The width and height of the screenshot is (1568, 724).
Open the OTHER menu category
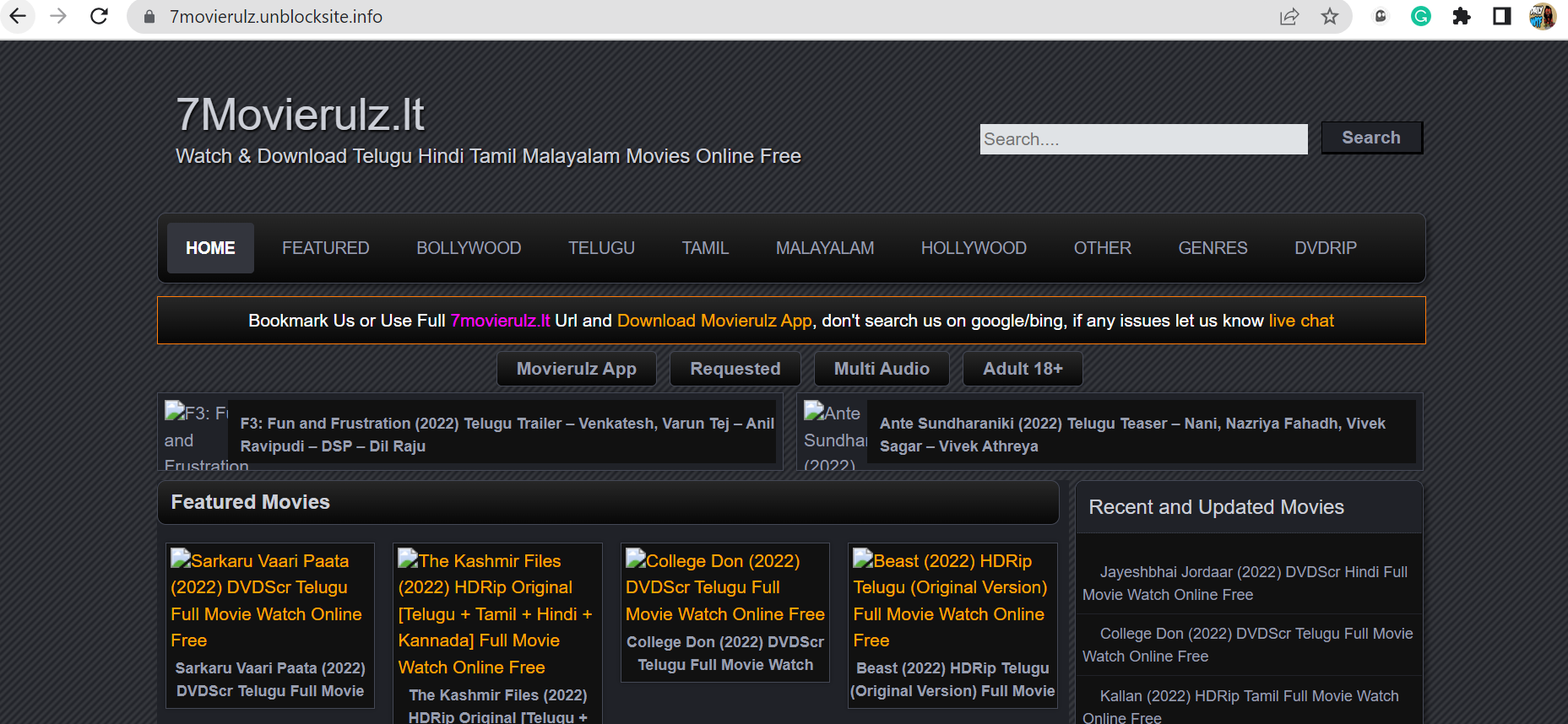click(1102, 248)
